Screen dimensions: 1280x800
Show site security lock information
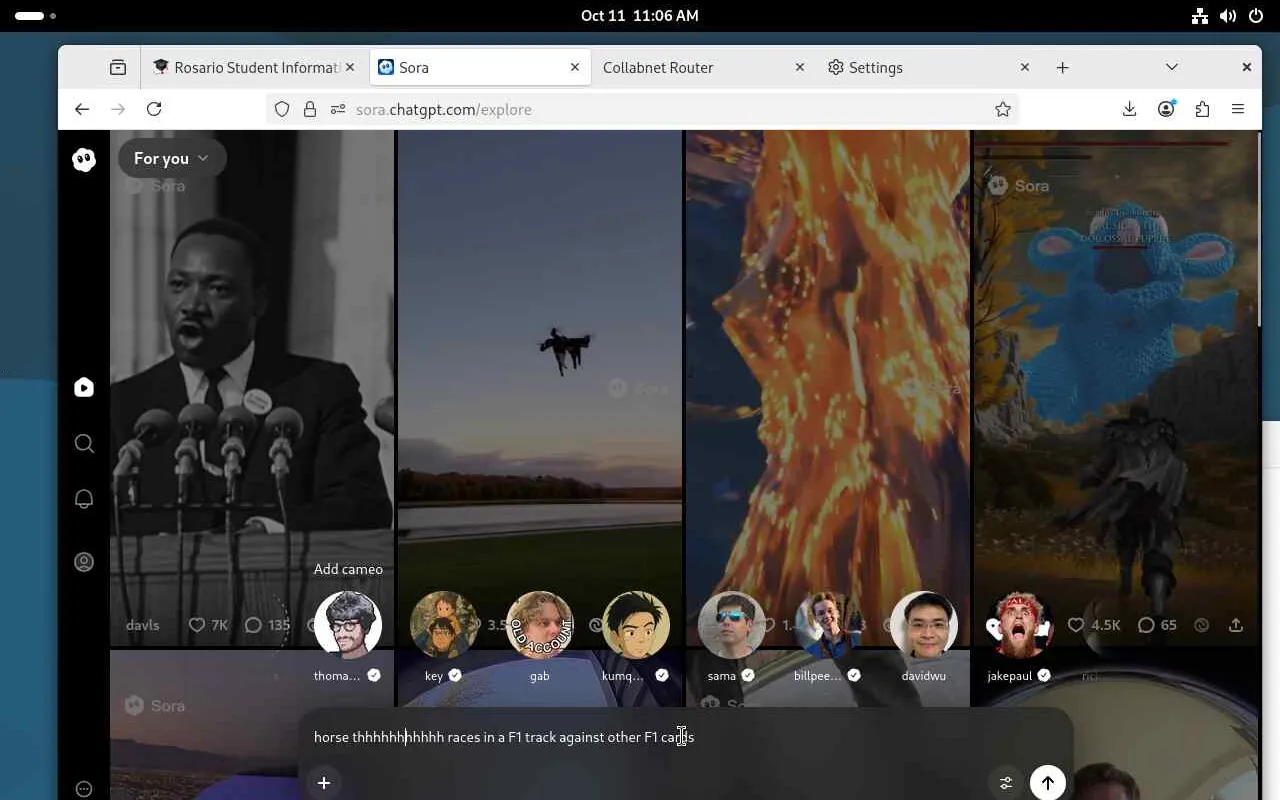tap(310, 109)
